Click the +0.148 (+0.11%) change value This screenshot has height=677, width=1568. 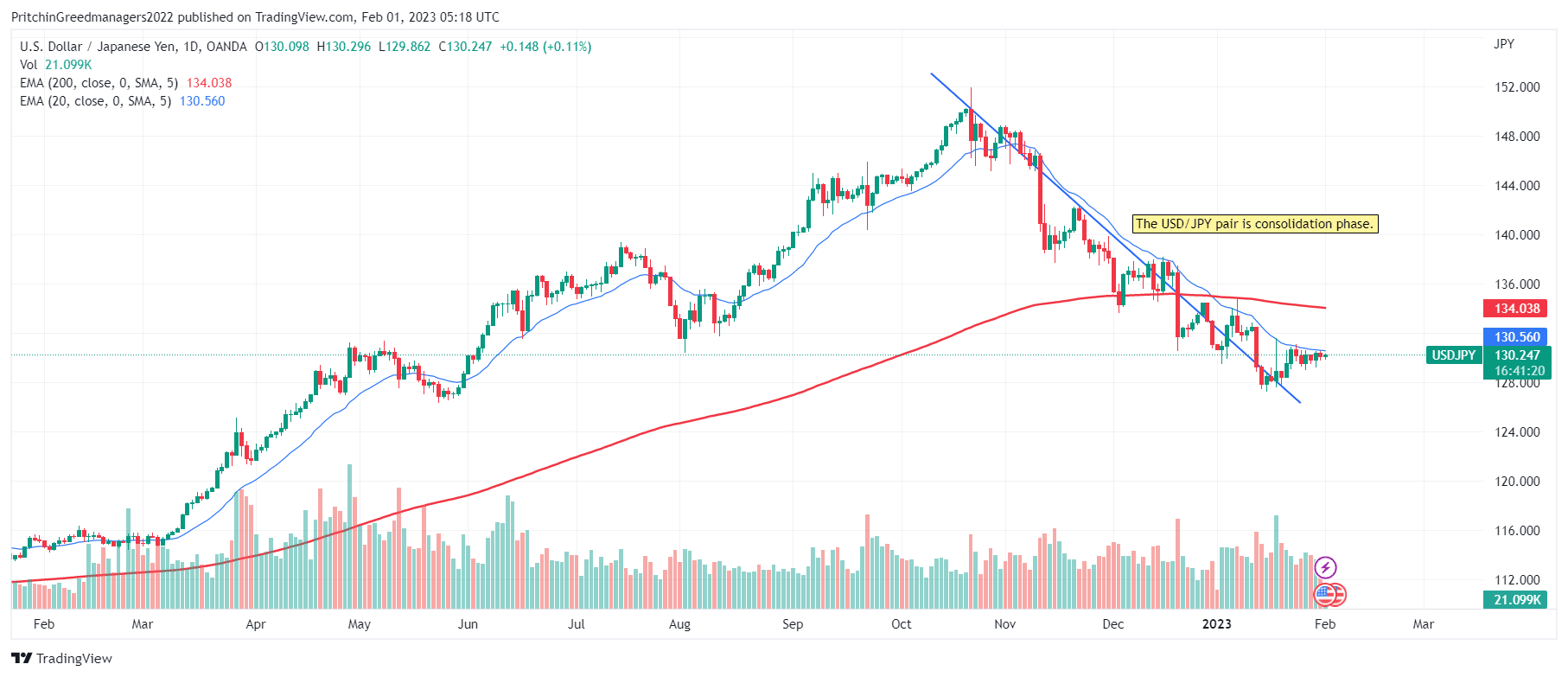[x=545, y=47]
